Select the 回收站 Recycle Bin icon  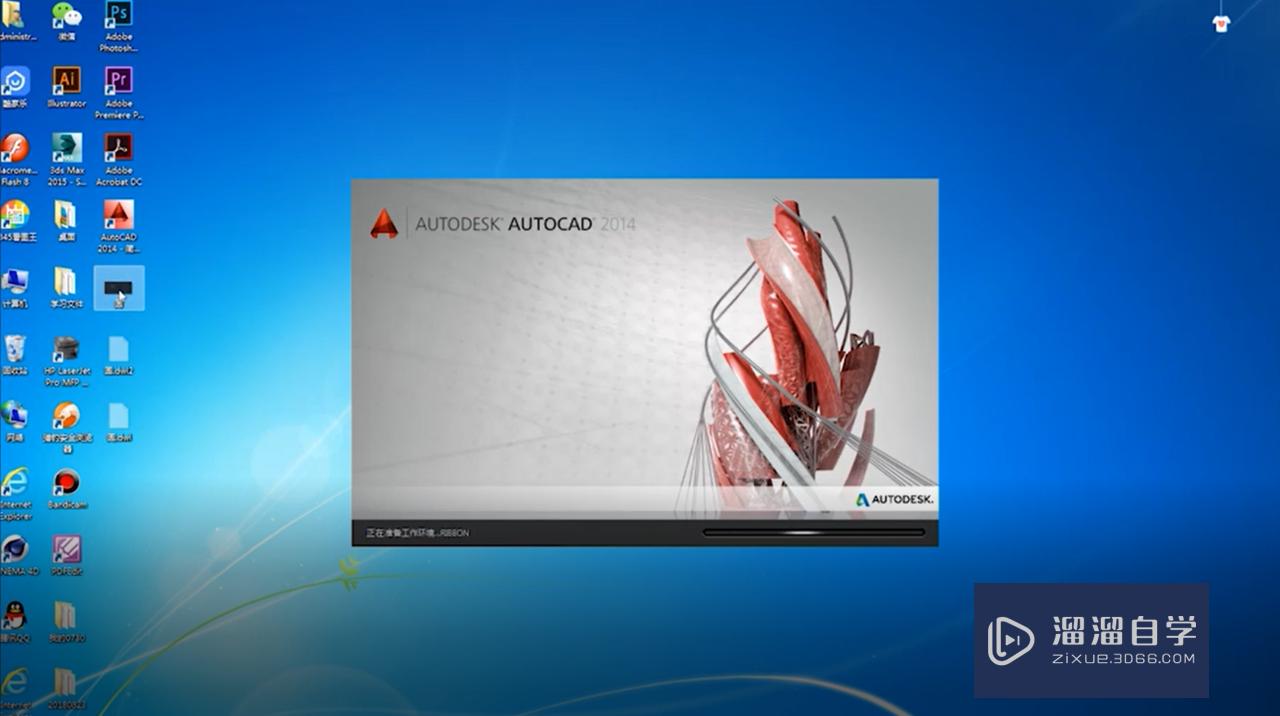tap(15, 355)
